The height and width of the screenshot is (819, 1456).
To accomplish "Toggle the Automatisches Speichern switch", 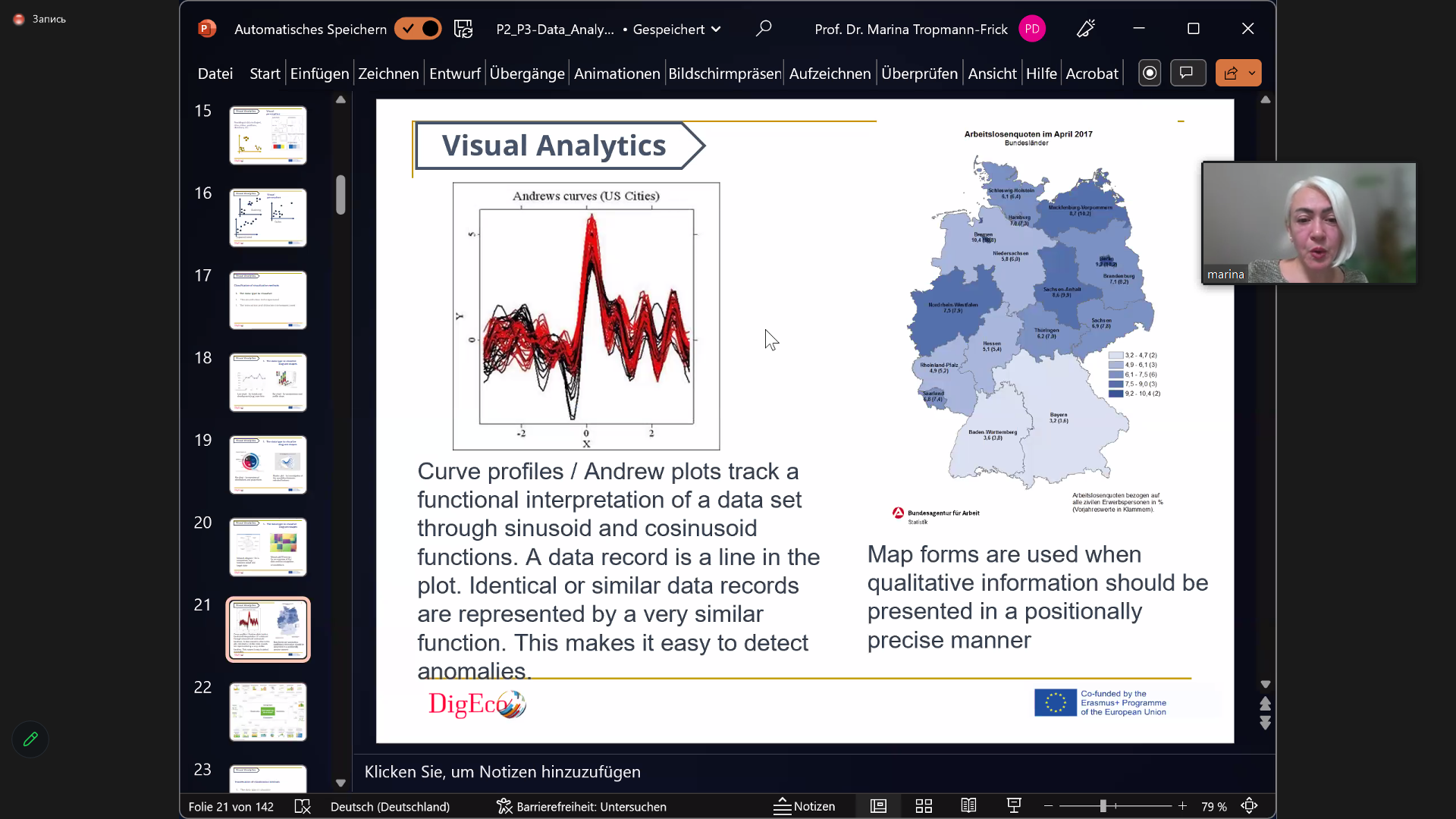I will click(x=418, y=29).
